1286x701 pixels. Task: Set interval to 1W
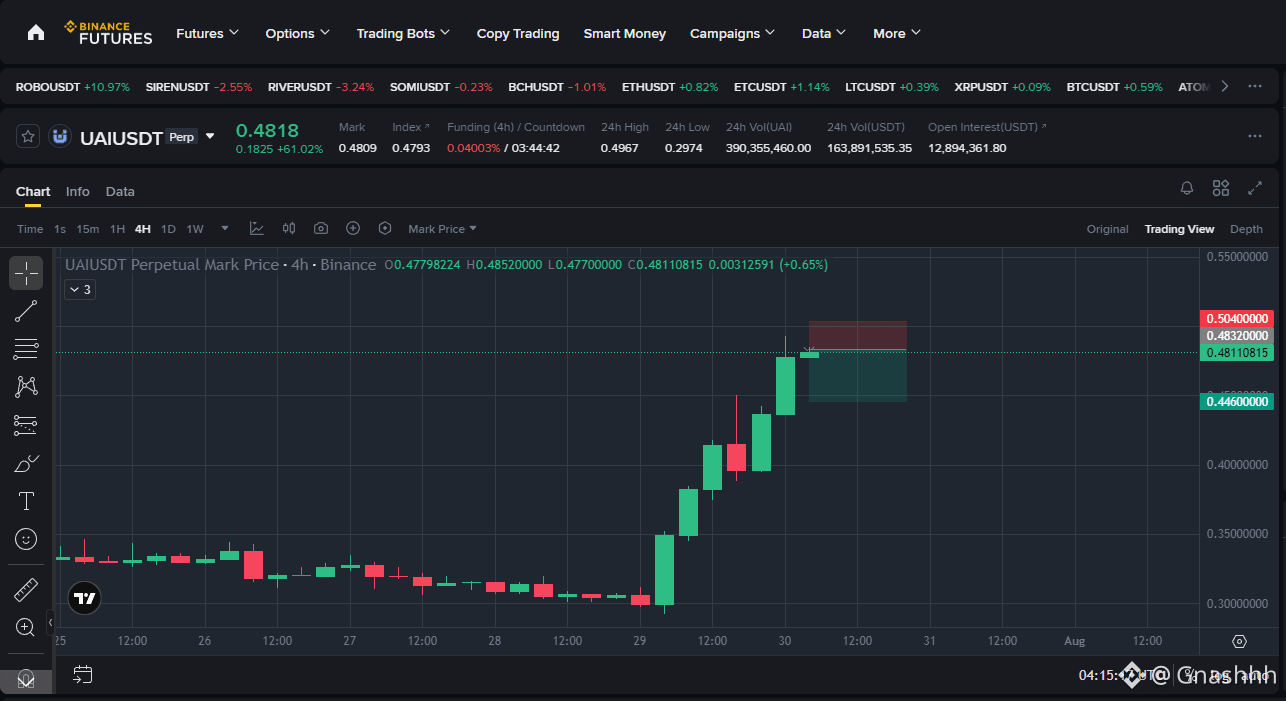coord(195,229)
